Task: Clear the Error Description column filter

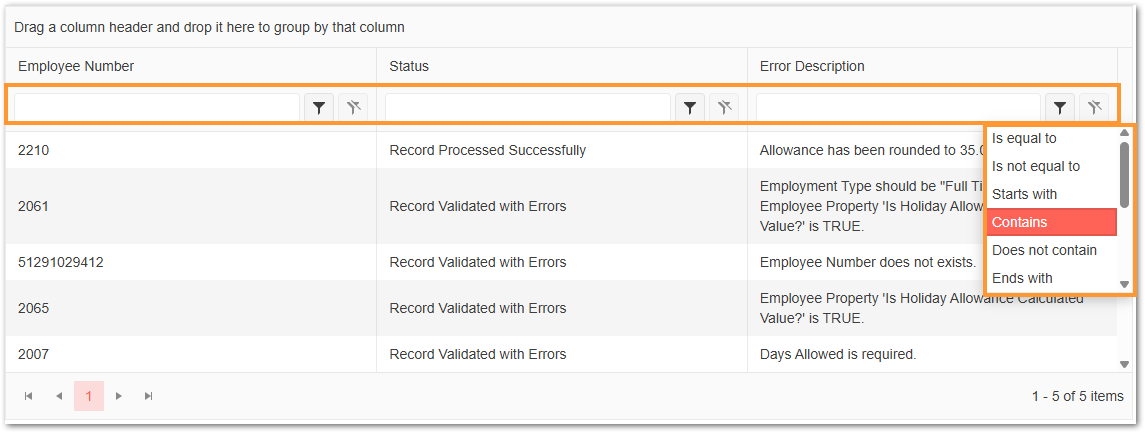Action: 1094,107
